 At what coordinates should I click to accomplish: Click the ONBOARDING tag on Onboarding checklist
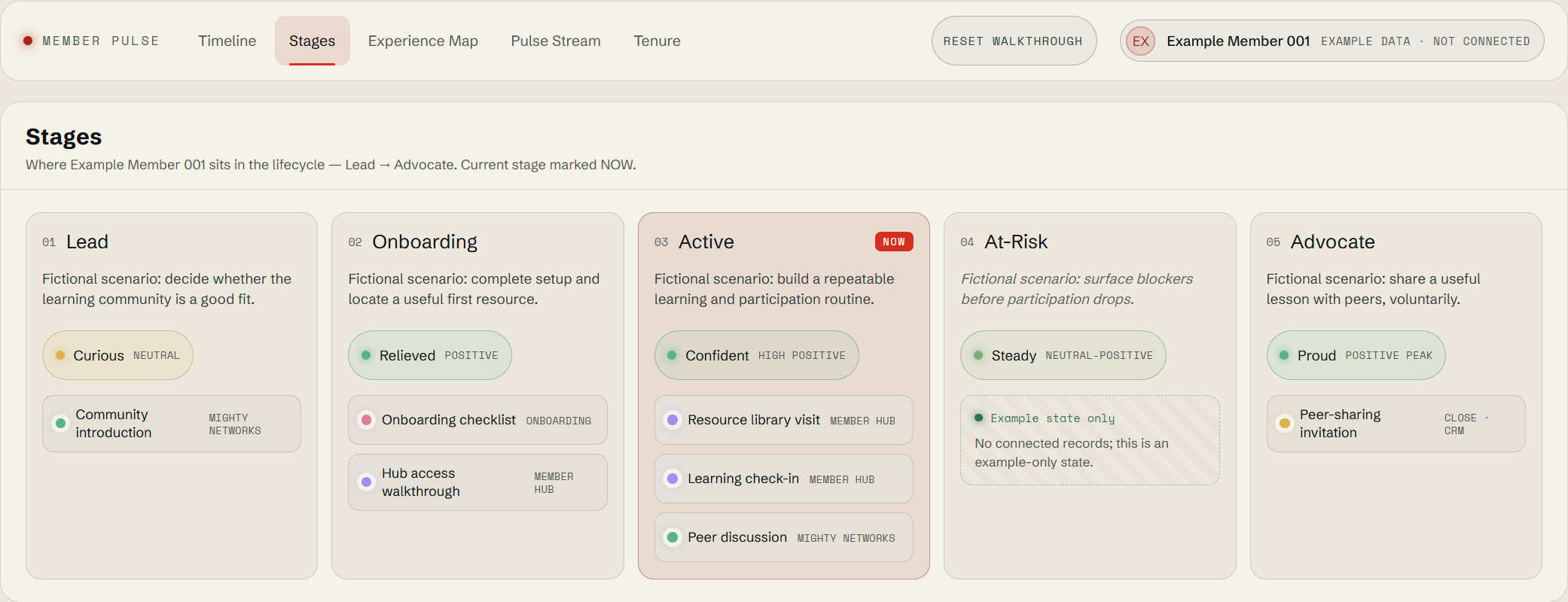click(x=559, y=421)
